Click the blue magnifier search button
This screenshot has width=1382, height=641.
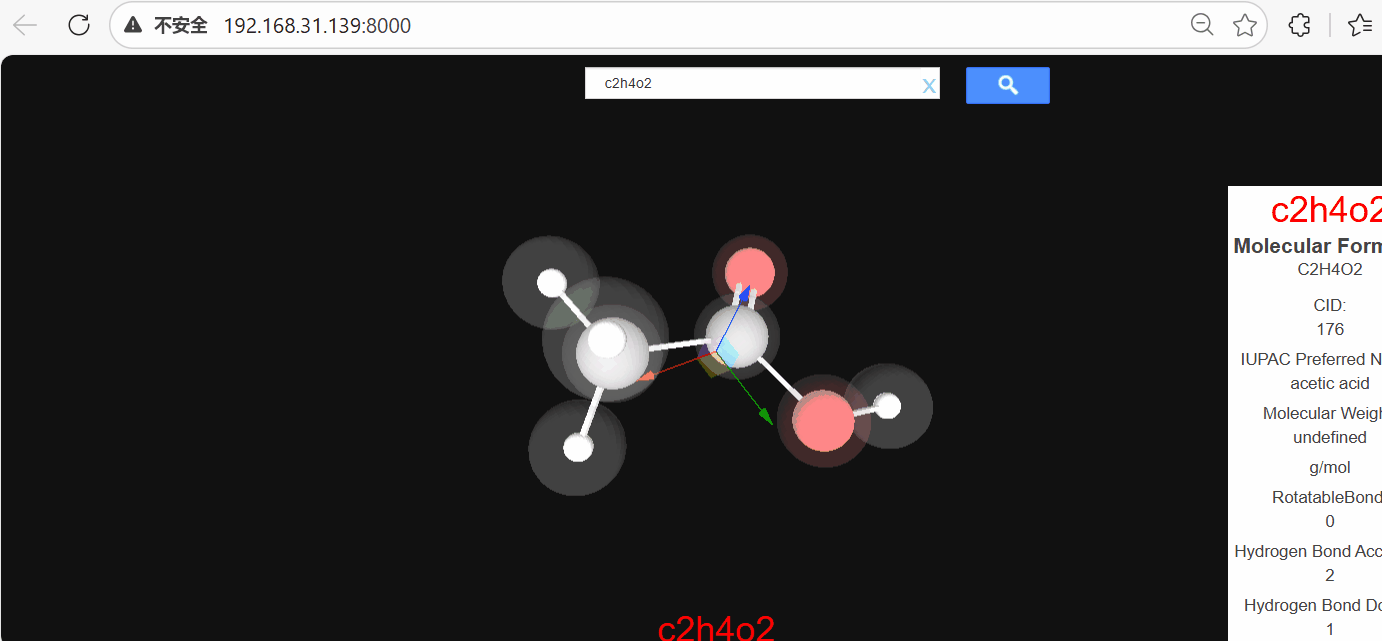(1007, 85)
